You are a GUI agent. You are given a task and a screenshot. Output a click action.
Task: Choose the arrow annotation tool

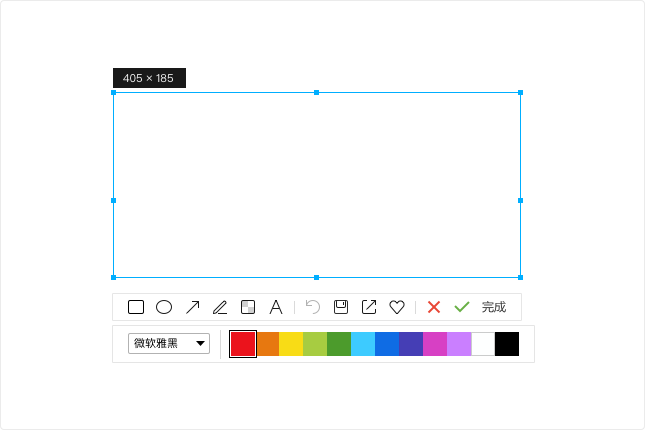point(193,307)
